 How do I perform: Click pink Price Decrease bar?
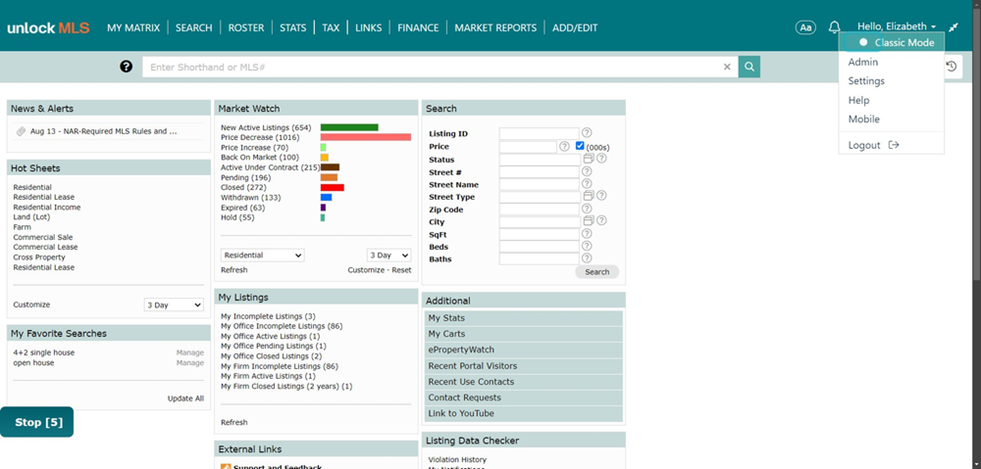point(366,137)
